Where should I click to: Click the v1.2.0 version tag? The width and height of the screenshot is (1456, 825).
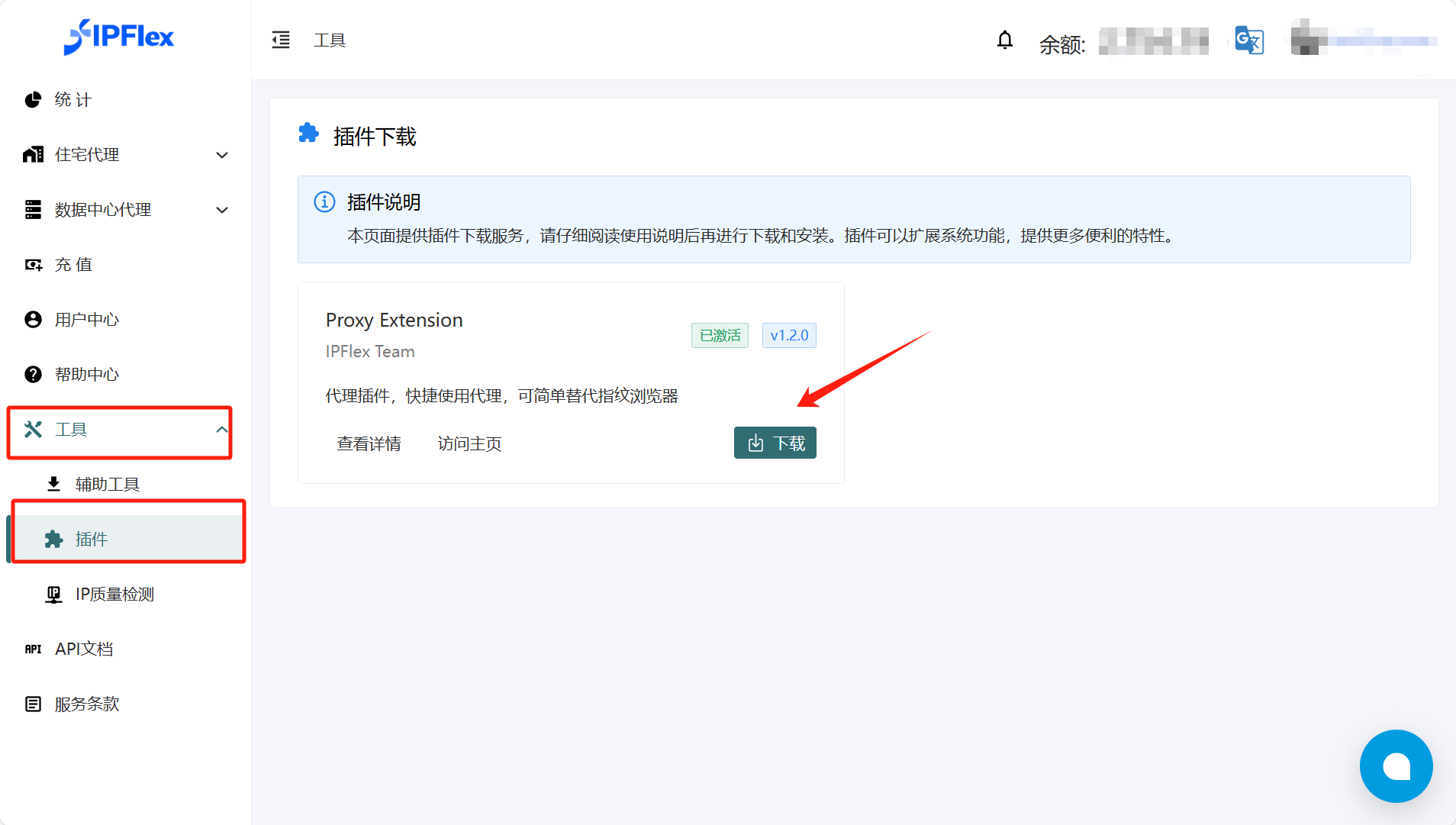coord(789,336)
